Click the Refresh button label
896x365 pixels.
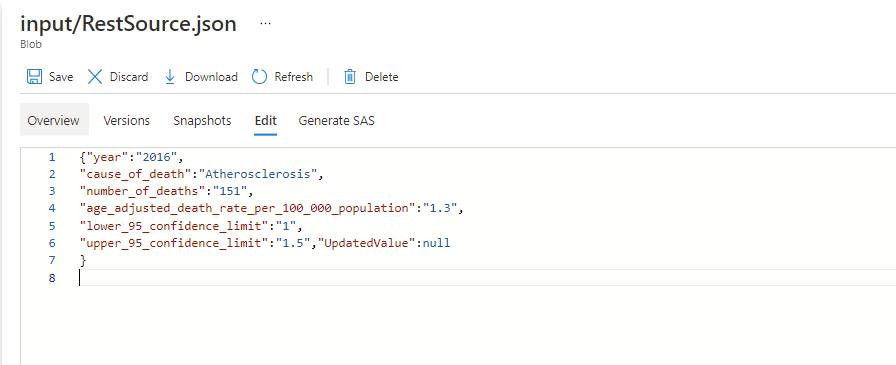(x=294, y=77)
